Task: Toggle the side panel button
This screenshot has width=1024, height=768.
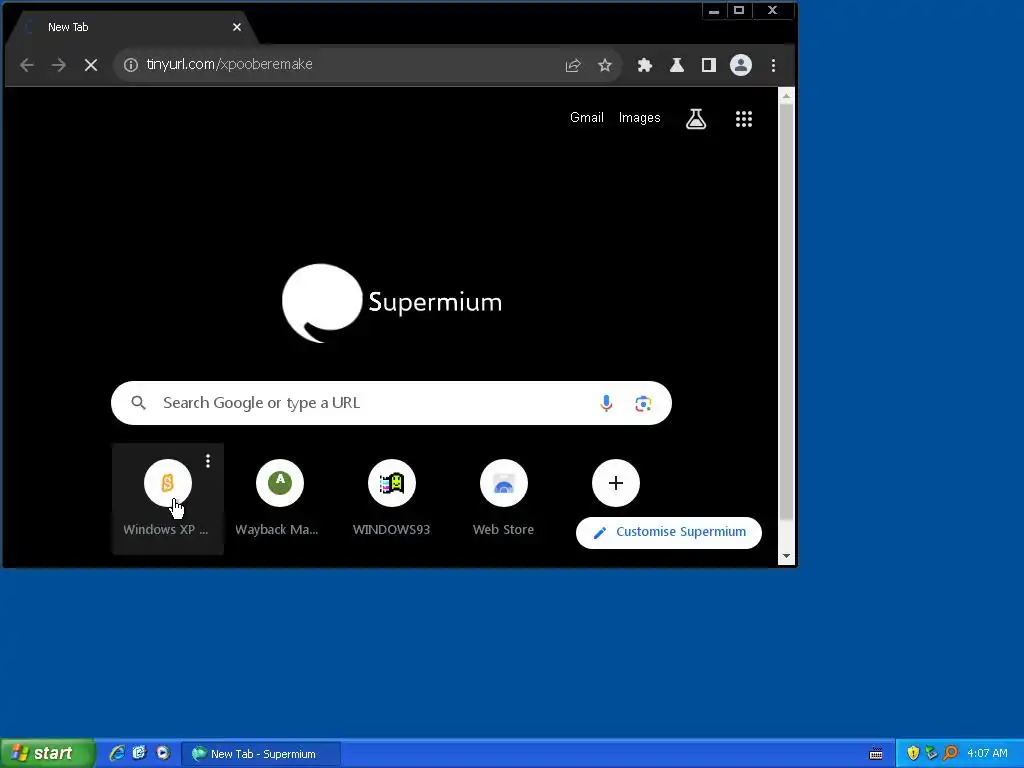Action: pyautogui.click(x=709, y=65)
